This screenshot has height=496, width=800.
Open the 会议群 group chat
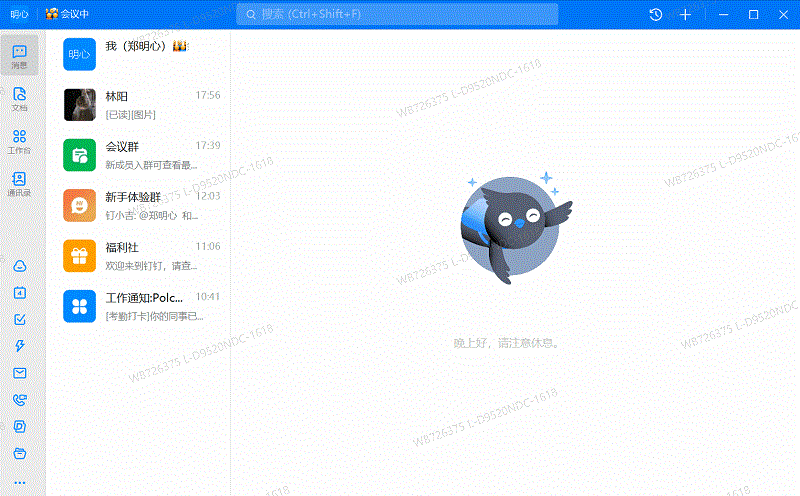pyautogui.click(x=138, y=155)
